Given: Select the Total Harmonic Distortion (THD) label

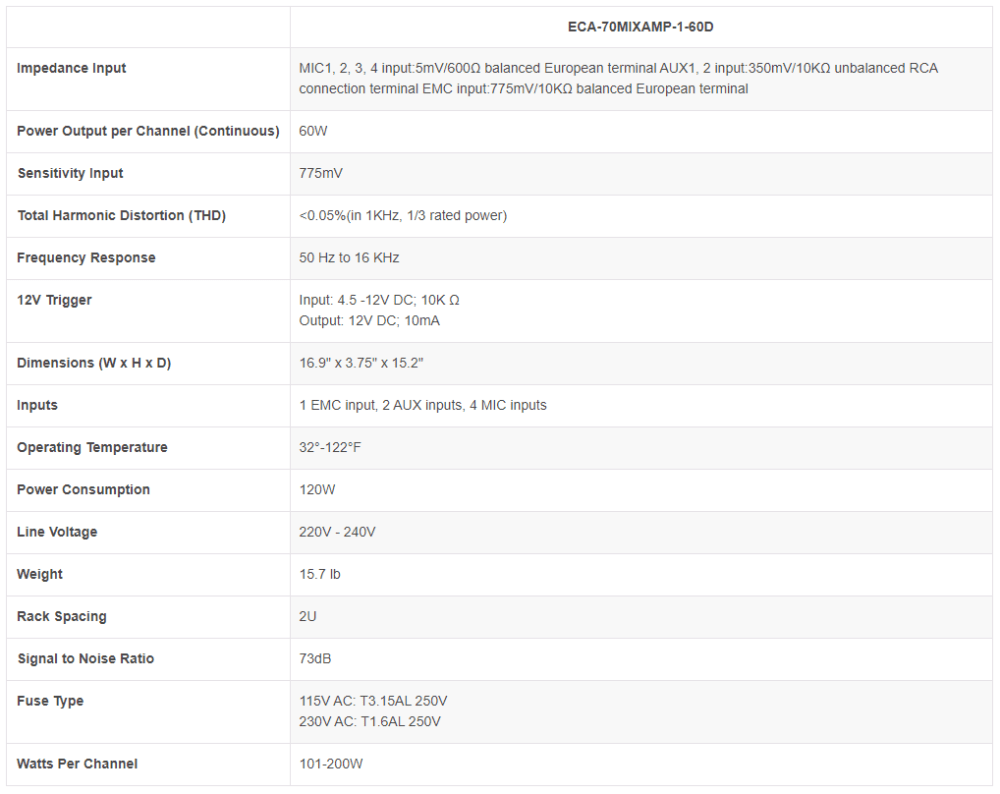Looking at the screenshot, I should coord(122,216).
